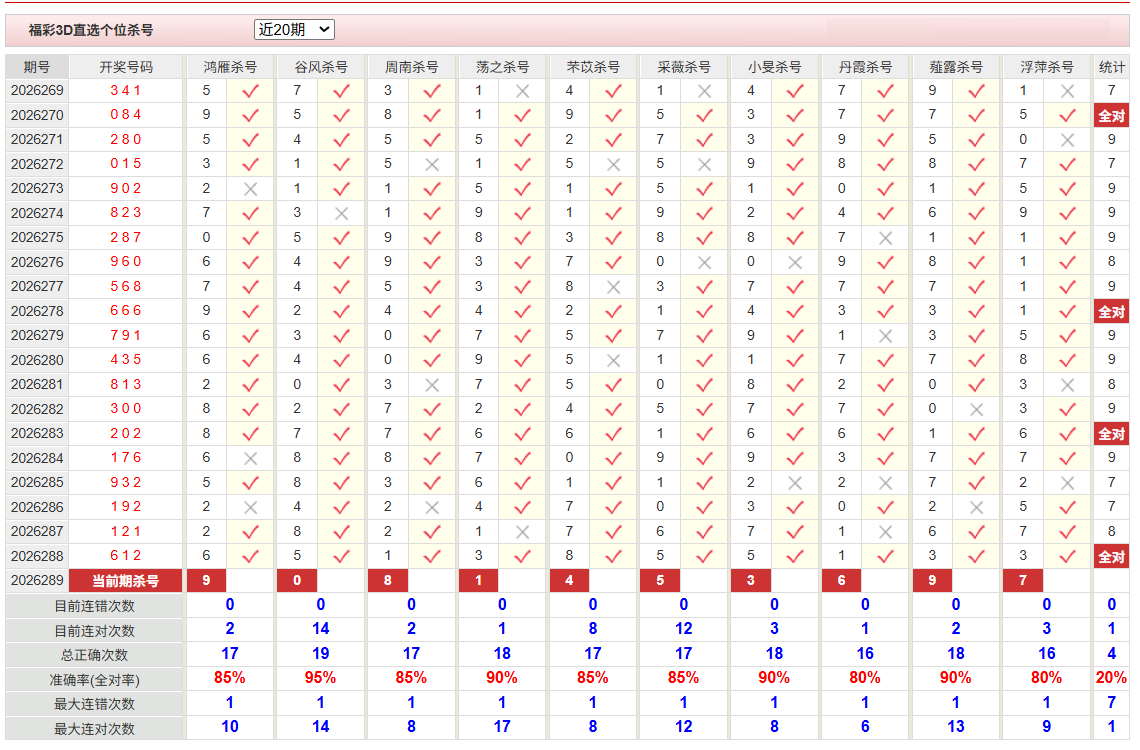Click 谷风's red check mark in row 2026288
This screenshot has height=750, width=1140.
[x=341, y=556]
